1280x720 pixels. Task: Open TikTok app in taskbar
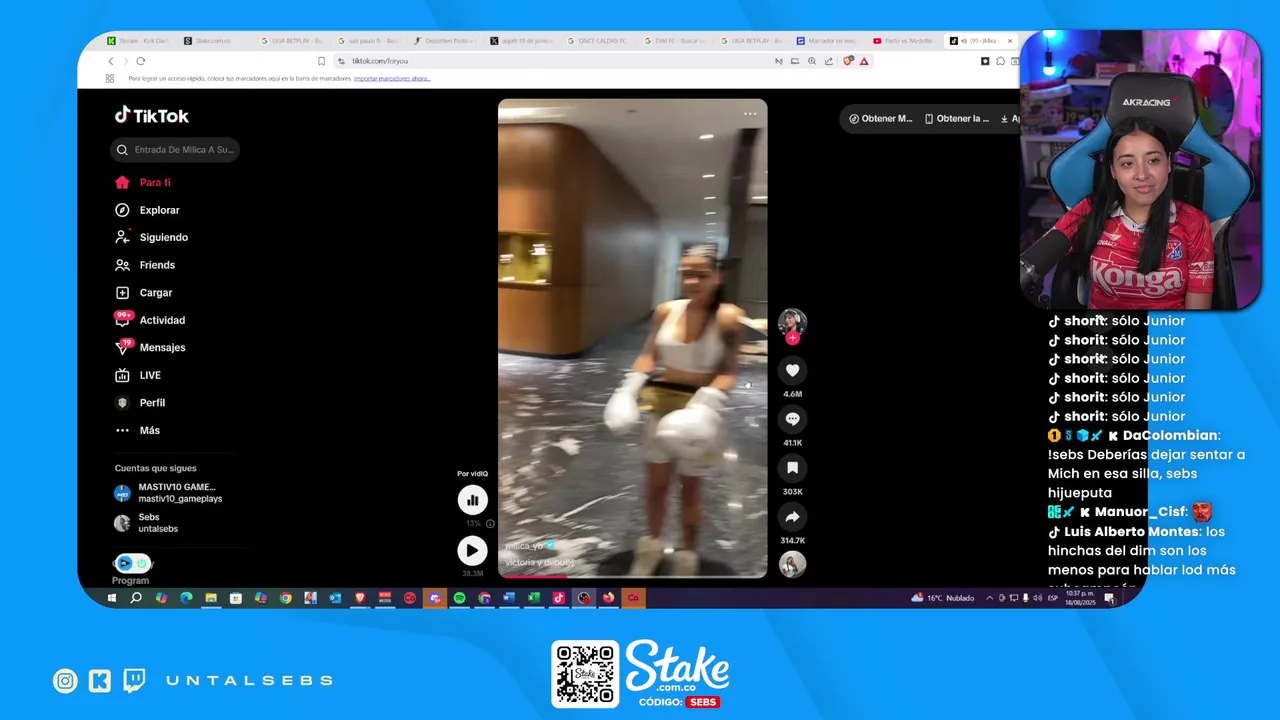click(559, 598)
